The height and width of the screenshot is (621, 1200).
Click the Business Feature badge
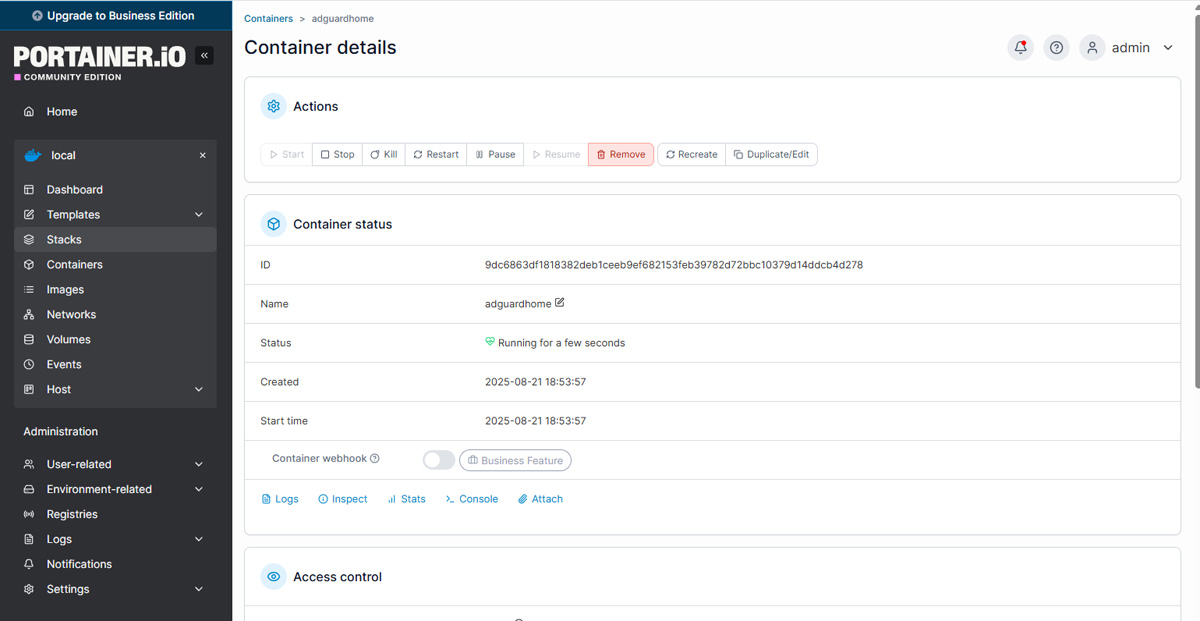515,460
